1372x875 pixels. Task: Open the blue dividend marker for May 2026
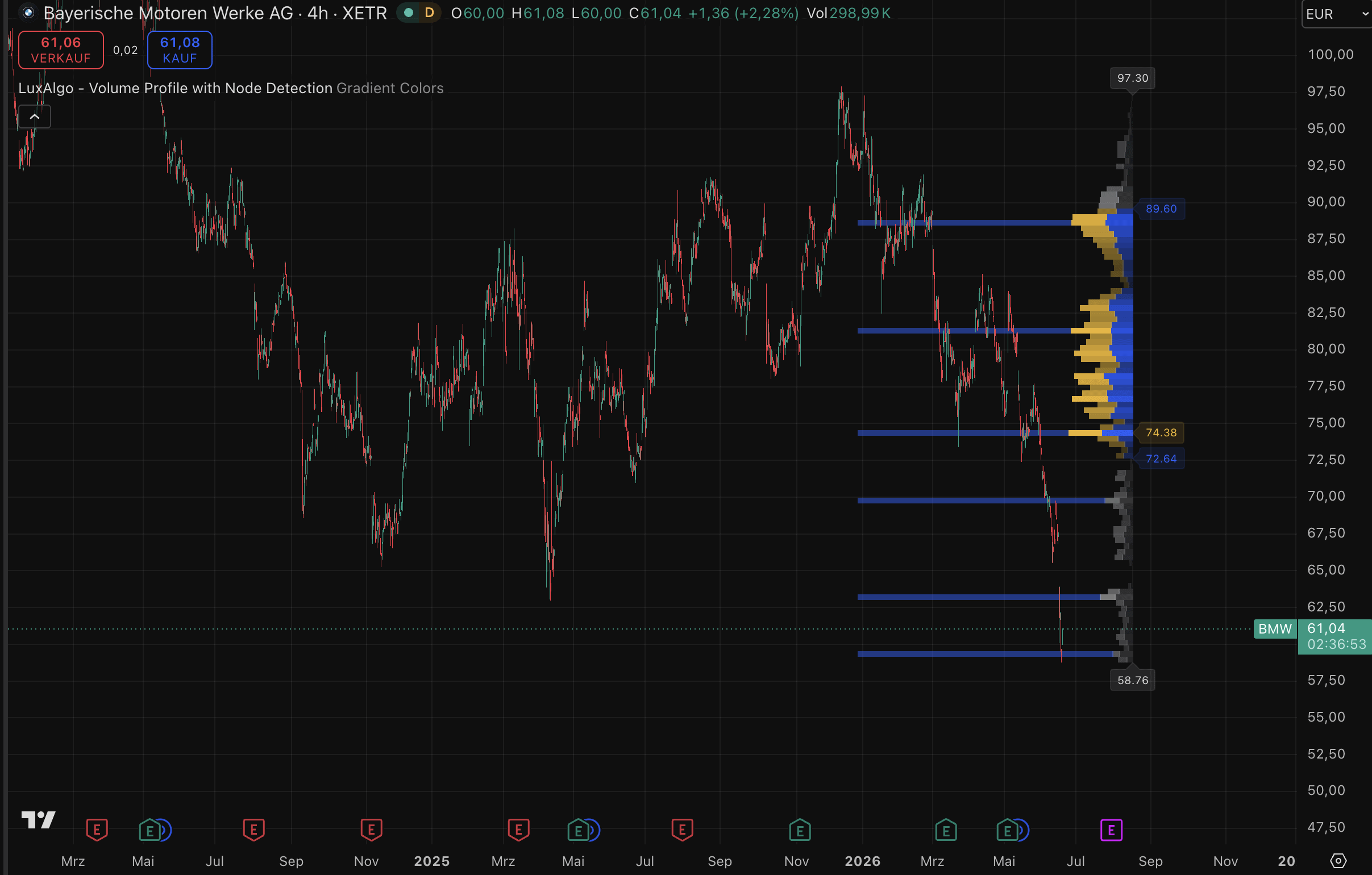pyautogui.click(x=1023, y=830)
